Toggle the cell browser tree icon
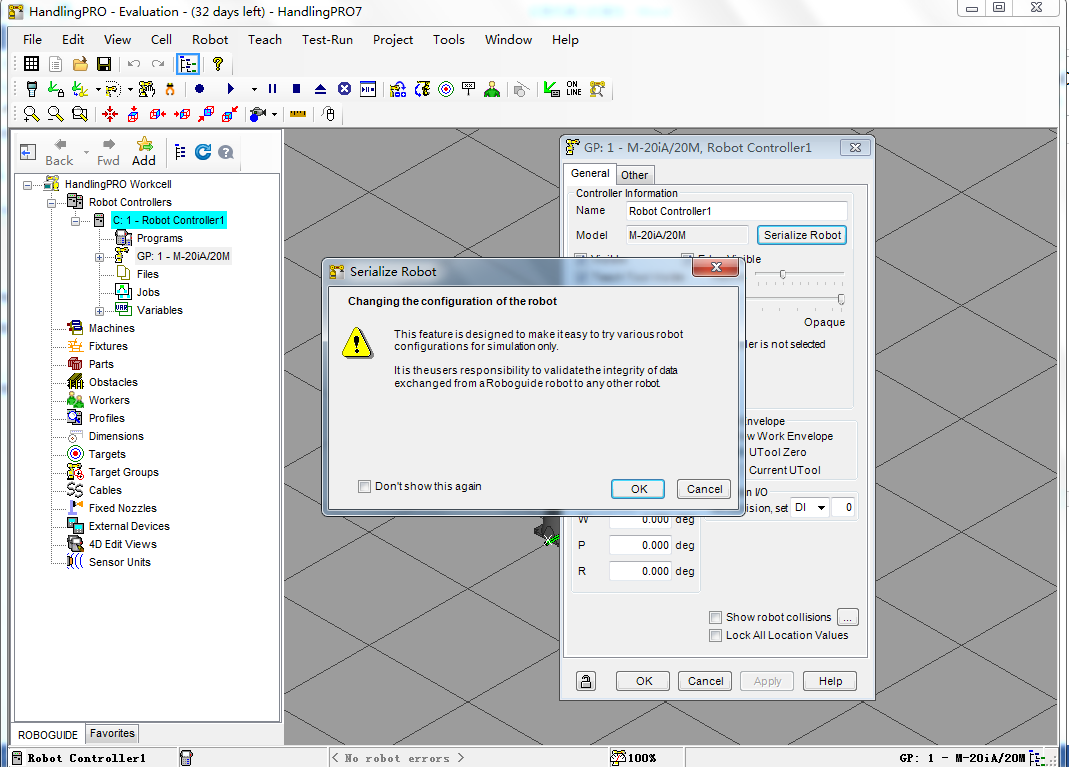The image size is (1069, 767). (188, 65)
